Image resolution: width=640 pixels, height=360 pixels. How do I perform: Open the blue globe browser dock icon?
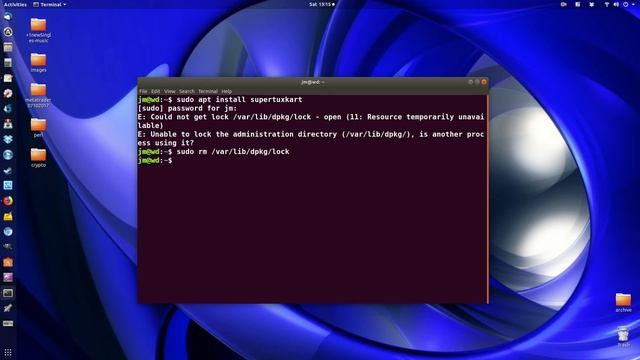click(8, 231)
